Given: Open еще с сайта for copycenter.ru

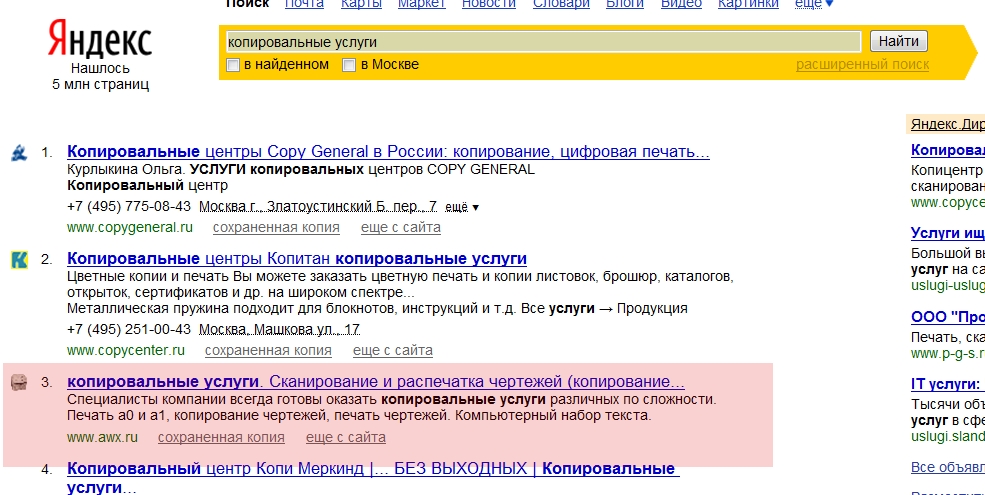Looking at the screenshot, I should (x=393, y=351).
